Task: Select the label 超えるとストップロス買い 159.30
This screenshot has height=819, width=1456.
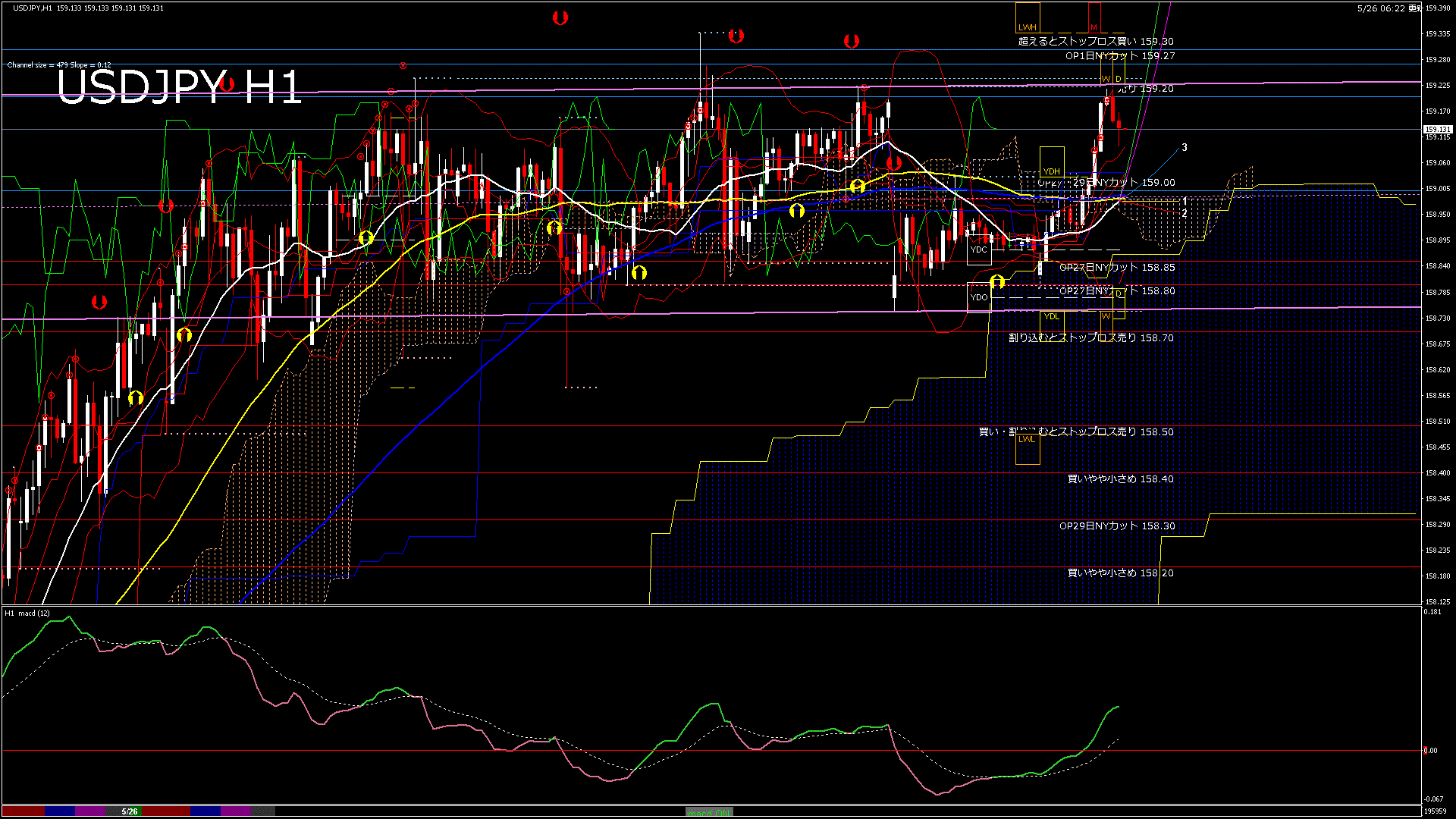Action: 1096,42
